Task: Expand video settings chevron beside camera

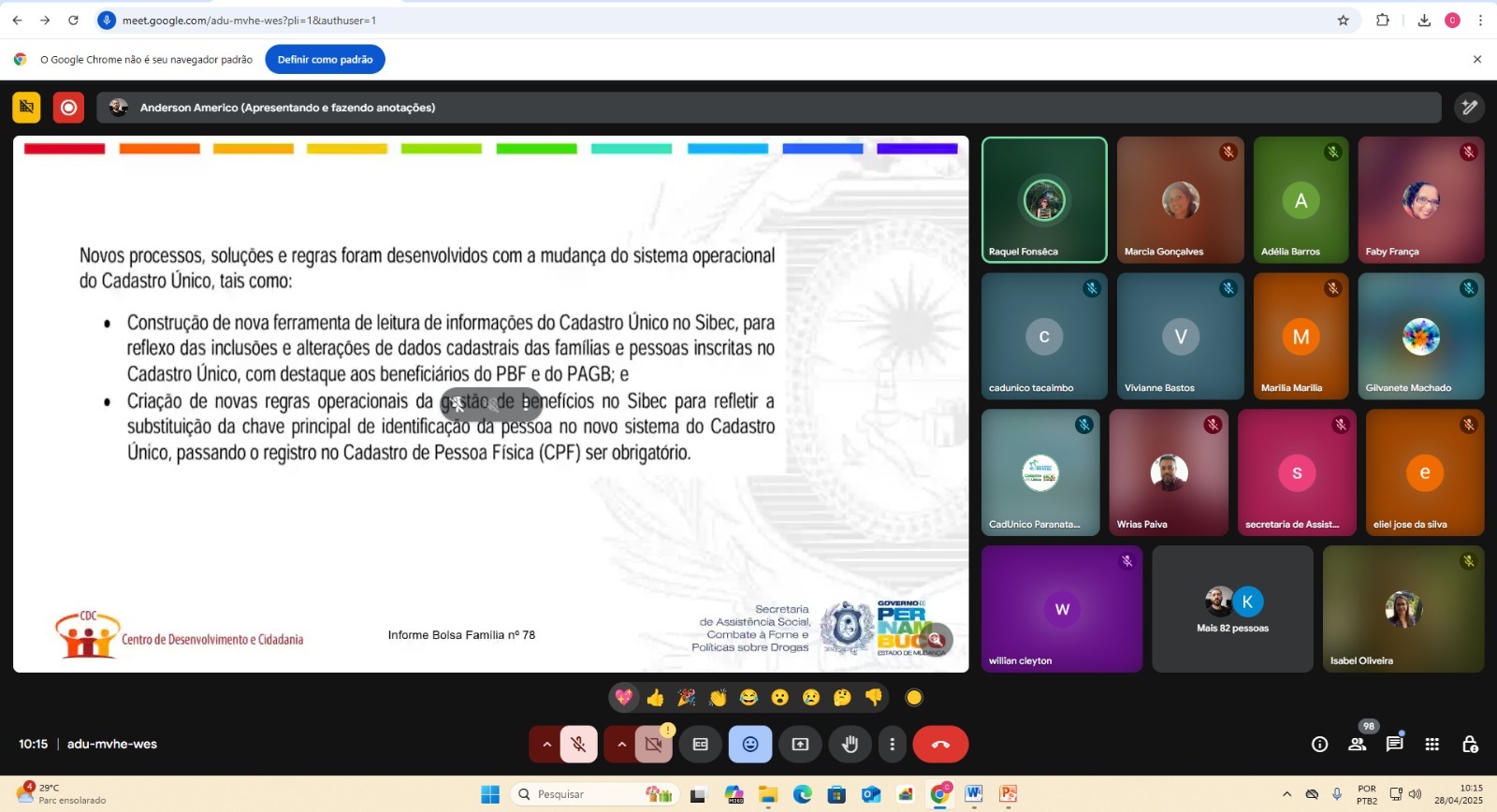Action: (x=621, y=745)
